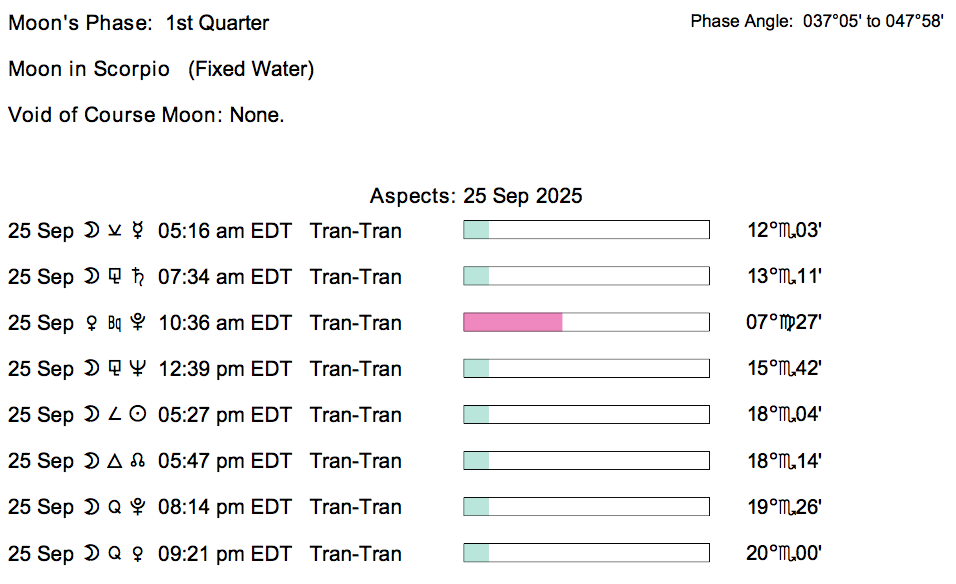Click the "Moon in Scorpio" text

coord(89,69)
